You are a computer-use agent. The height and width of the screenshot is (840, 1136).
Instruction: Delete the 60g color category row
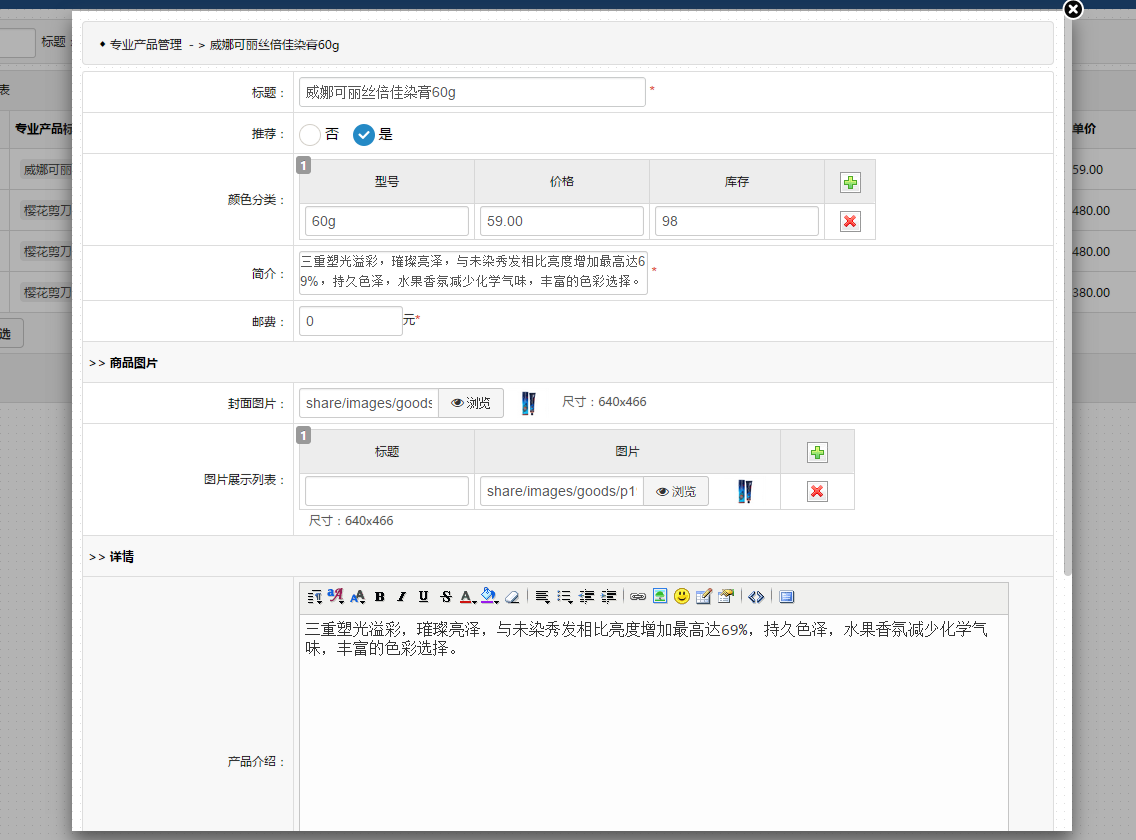coord(851,222)
